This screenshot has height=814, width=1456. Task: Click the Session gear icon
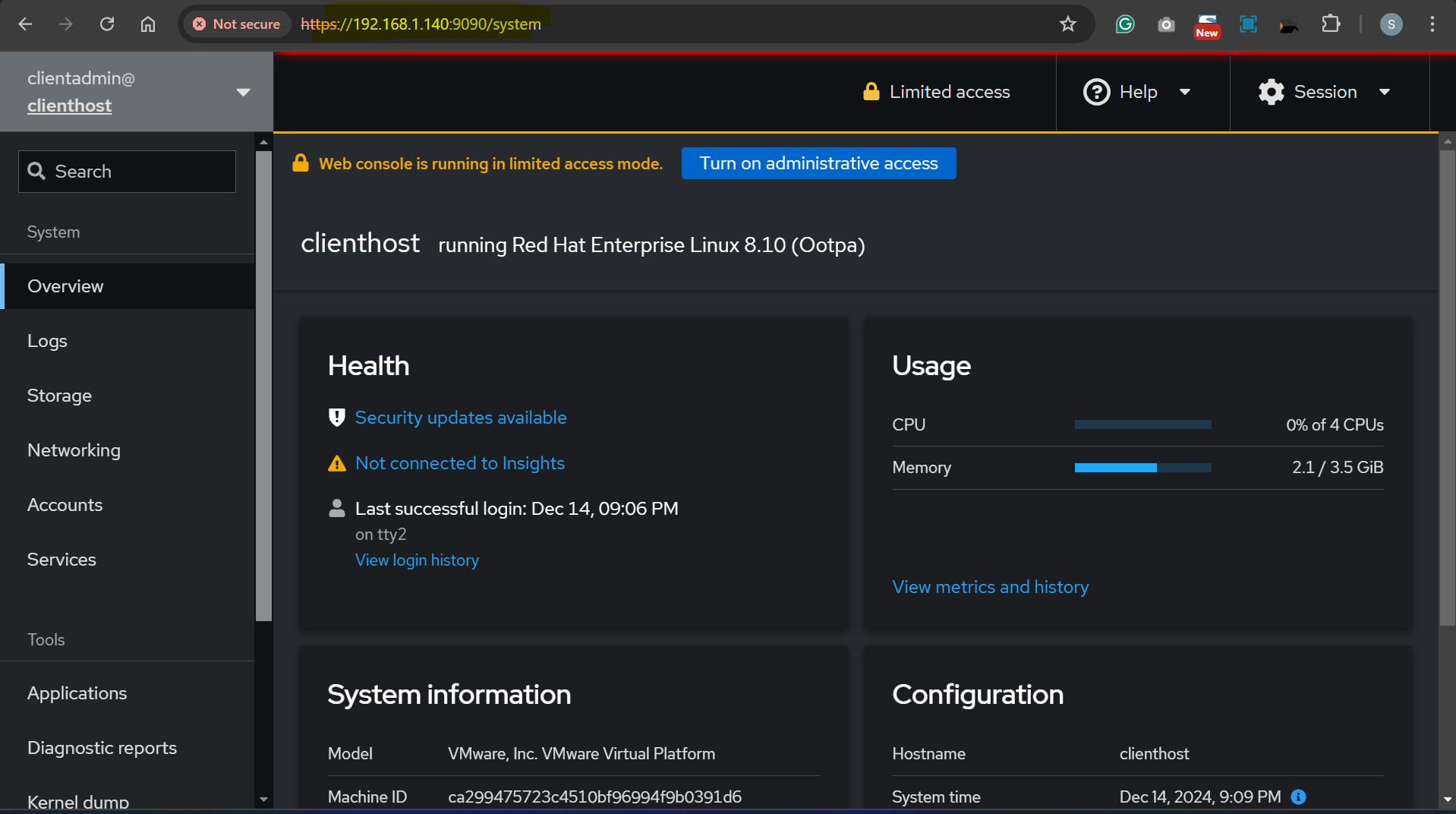1271,92
